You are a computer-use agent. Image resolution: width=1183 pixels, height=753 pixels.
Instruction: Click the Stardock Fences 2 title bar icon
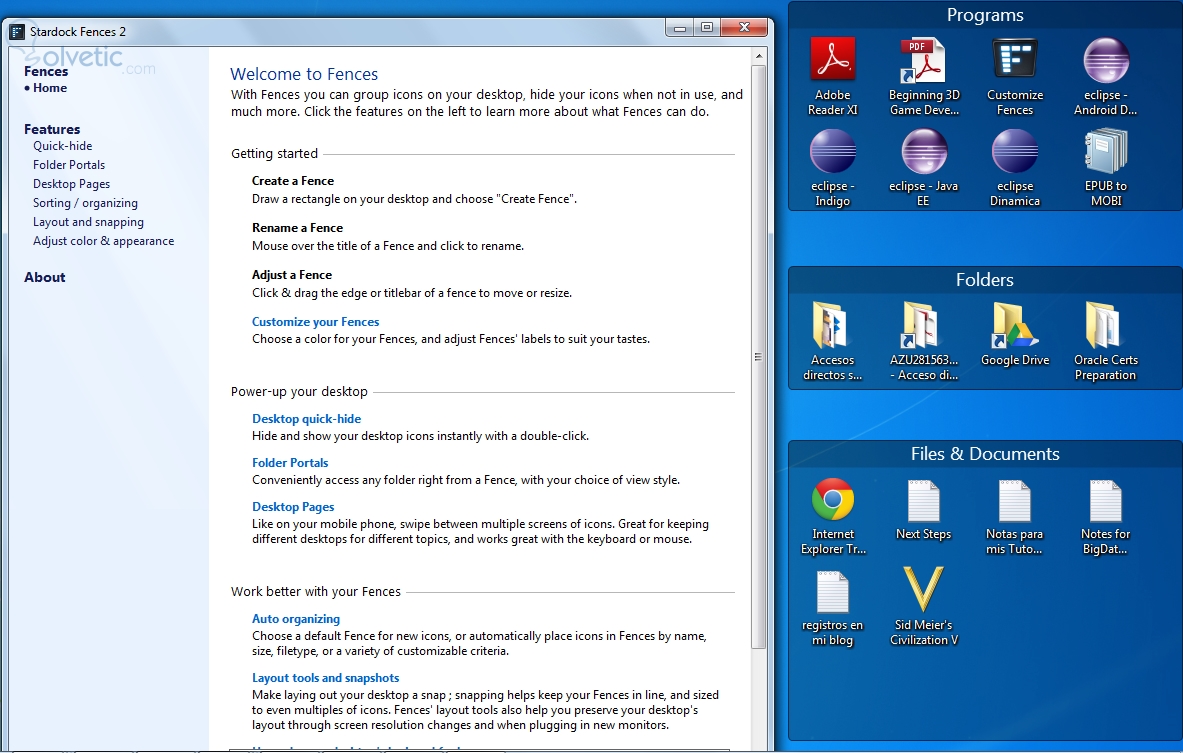(17, 32)
